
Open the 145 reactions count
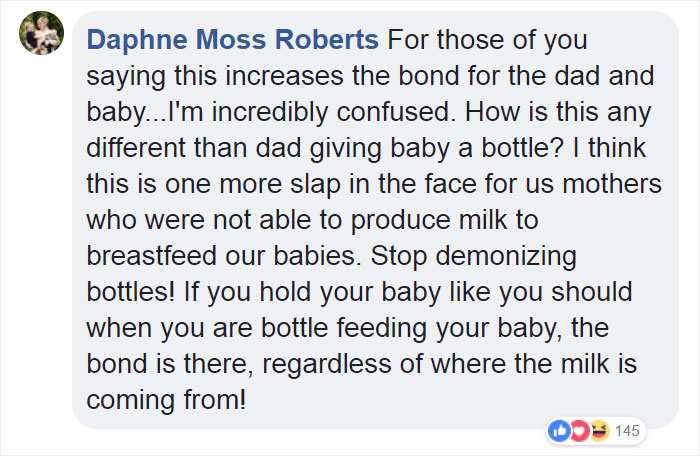628,431
